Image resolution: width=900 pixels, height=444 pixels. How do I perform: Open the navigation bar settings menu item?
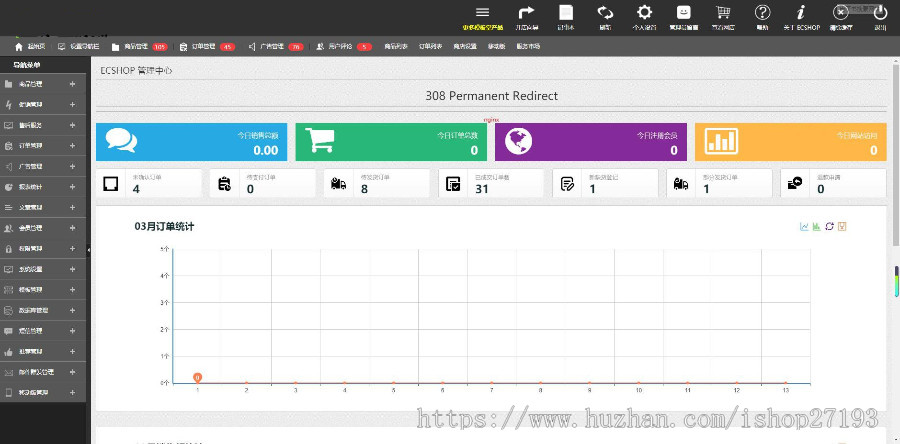(79, 47)
